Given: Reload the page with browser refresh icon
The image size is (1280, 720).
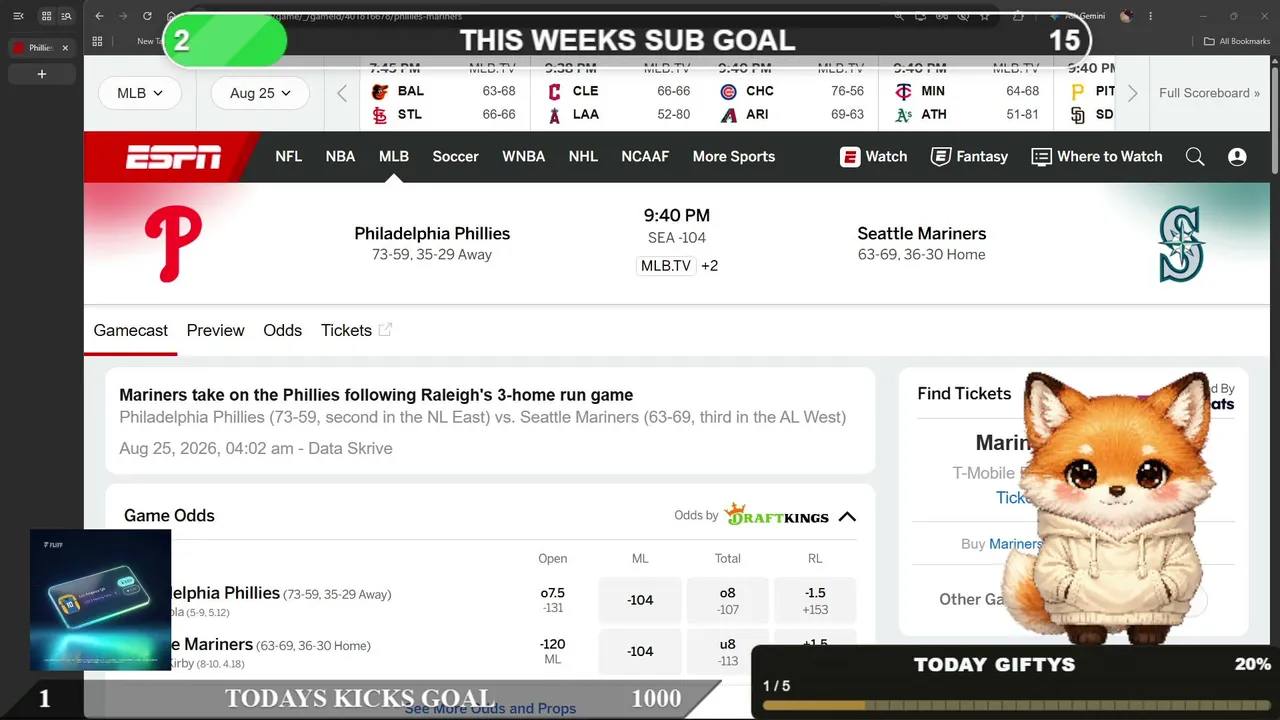Looking at the screenshot, I should [147, 16].
